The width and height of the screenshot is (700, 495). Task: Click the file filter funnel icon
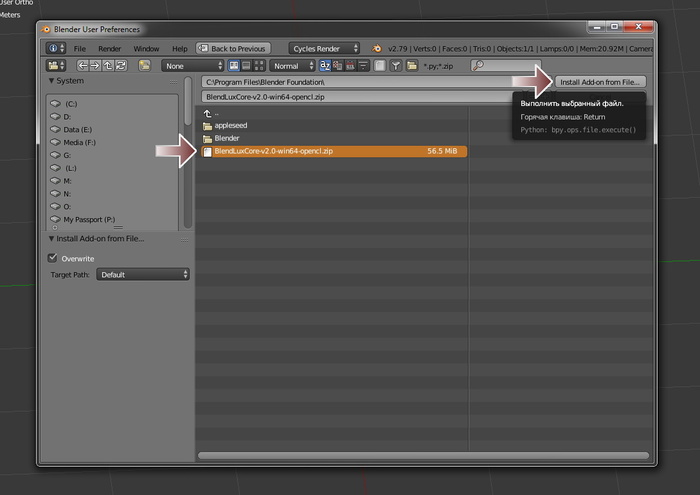[x=396, y=66]
